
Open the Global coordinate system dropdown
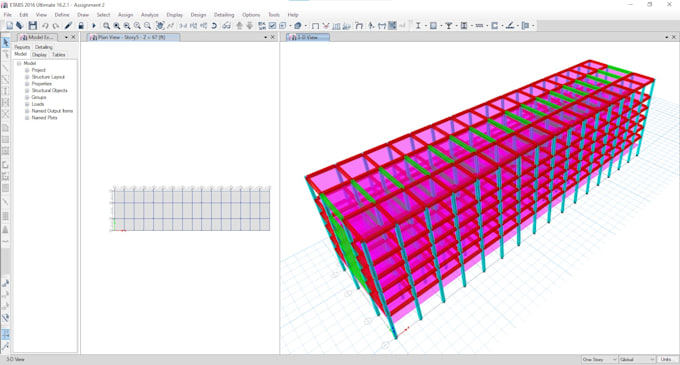click(637, 359)
